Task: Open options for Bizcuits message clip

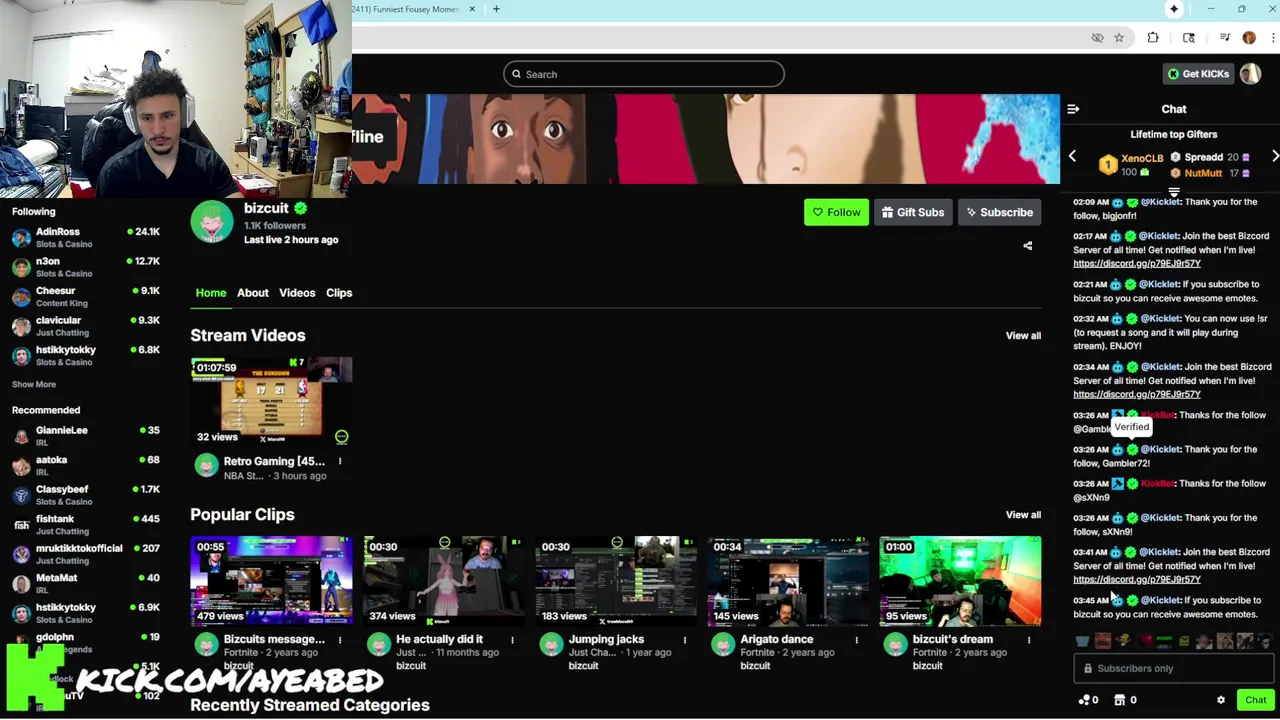Action: [340, 639]
